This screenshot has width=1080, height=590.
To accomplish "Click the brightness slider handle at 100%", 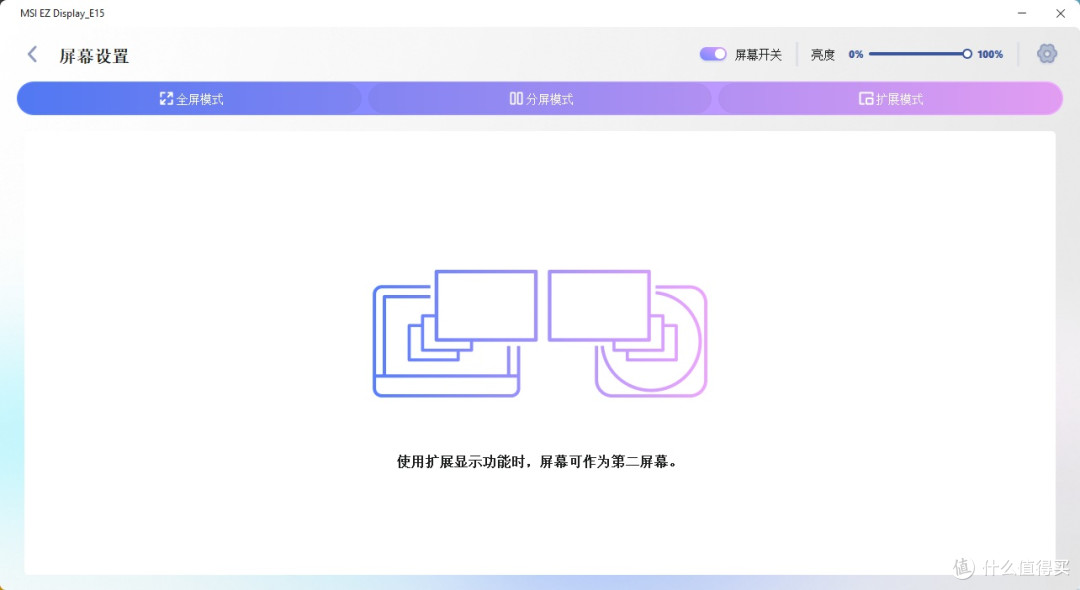I will pos(967,54).
